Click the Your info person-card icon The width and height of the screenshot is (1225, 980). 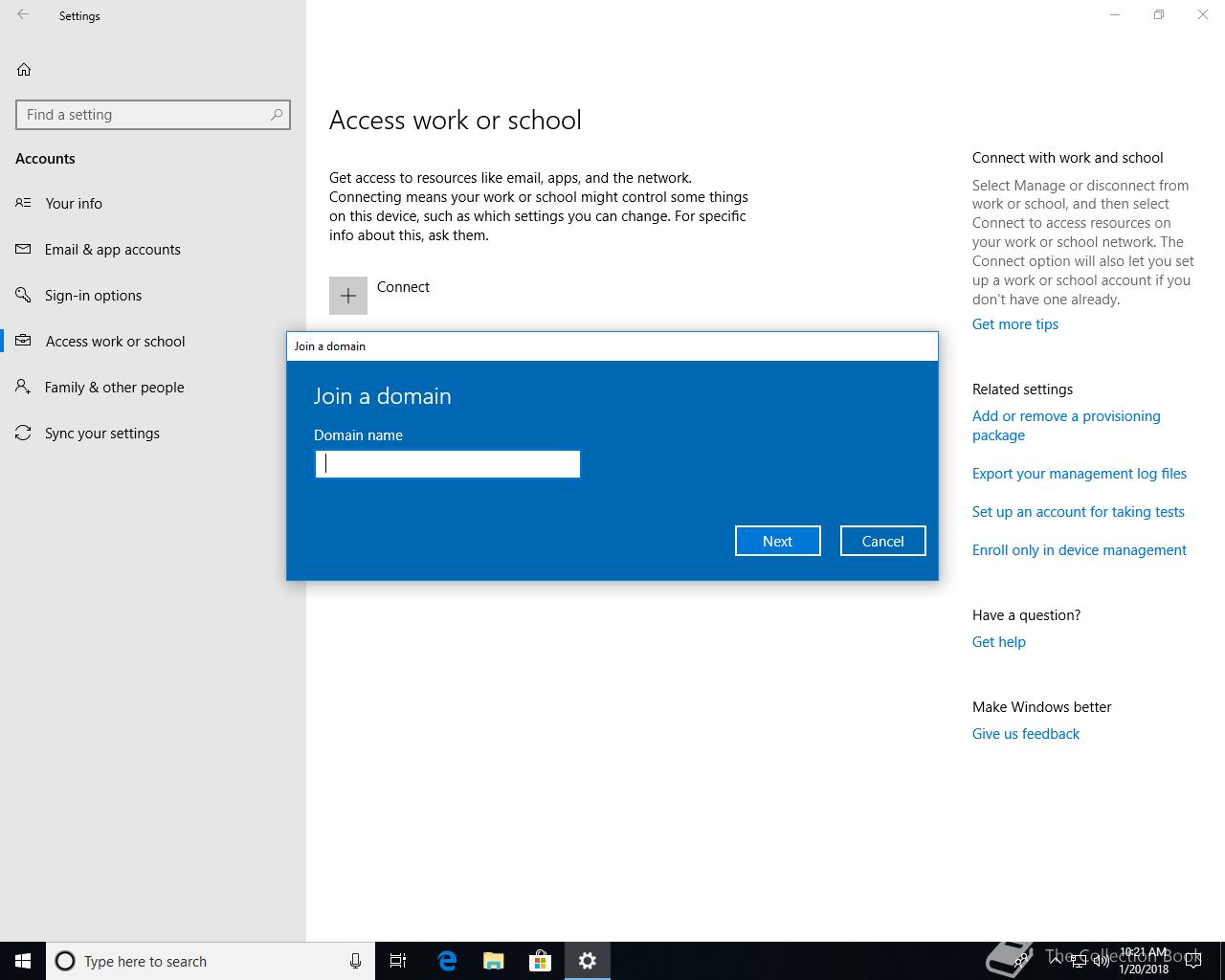pyautogui.click(x=23, y=203)
